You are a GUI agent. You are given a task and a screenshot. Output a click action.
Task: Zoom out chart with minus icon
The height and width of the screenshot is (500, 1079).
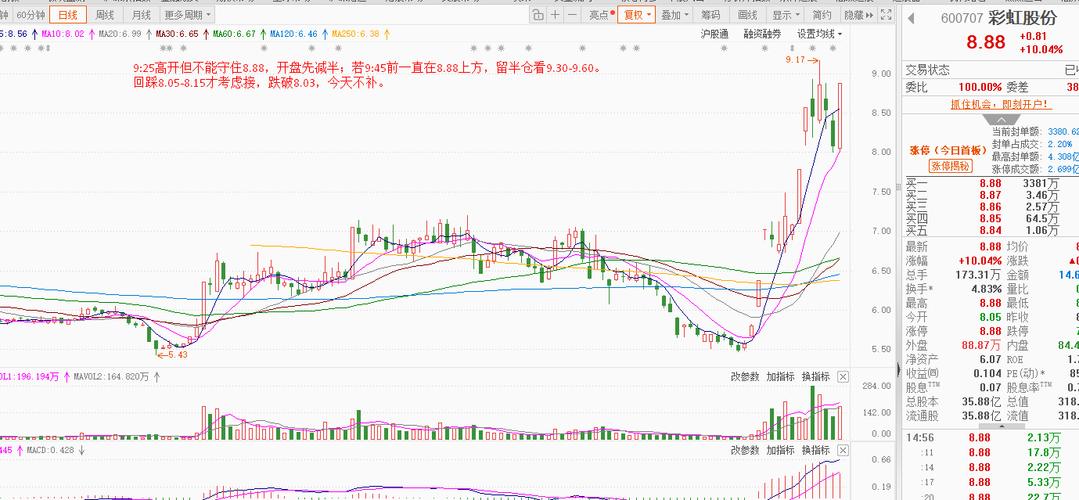click(x=572, y=15)
